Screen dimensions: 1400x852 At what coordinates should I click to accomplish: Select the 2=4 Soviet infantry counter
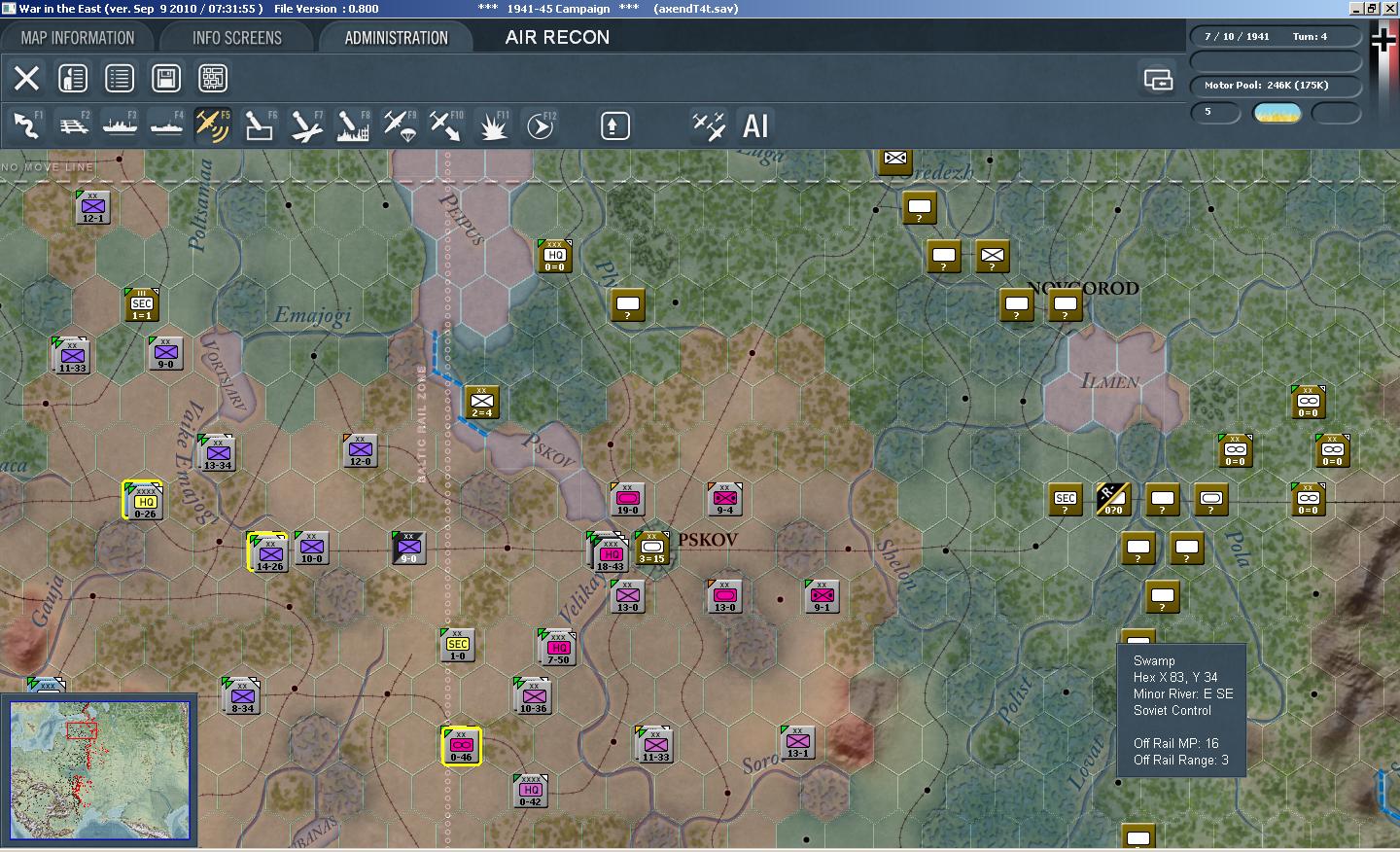click(x=481, y=402)
